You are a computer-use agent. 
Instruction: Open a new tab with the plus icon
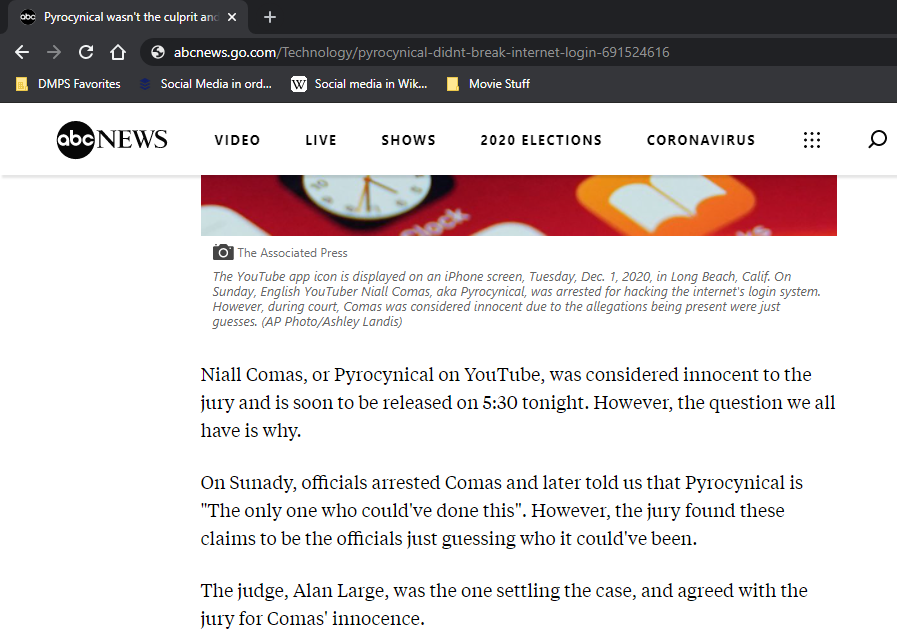(x=270, y=17)
